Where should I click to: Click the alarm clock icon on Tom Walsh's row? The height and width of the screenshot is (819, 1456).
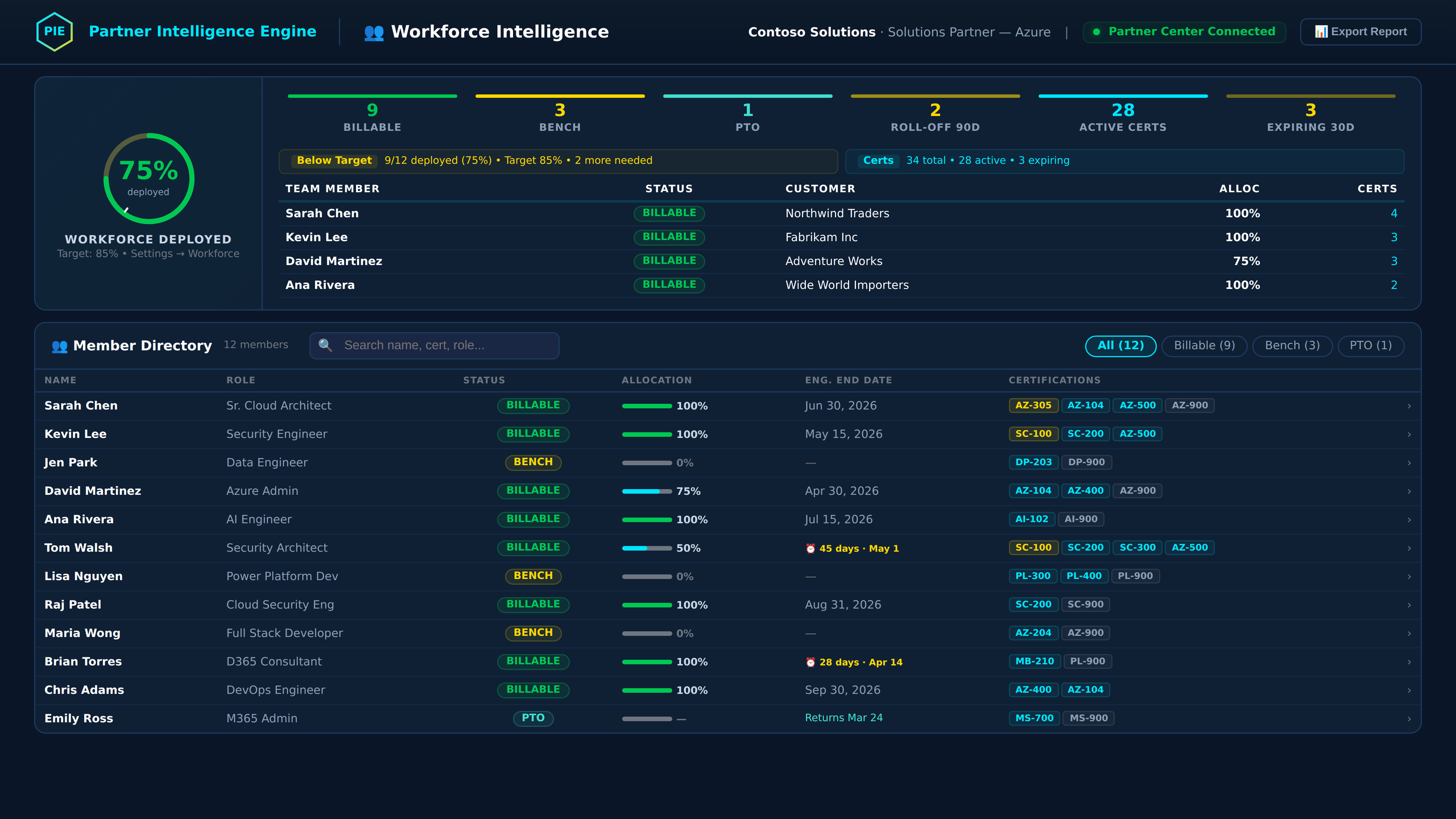[810, 548]
